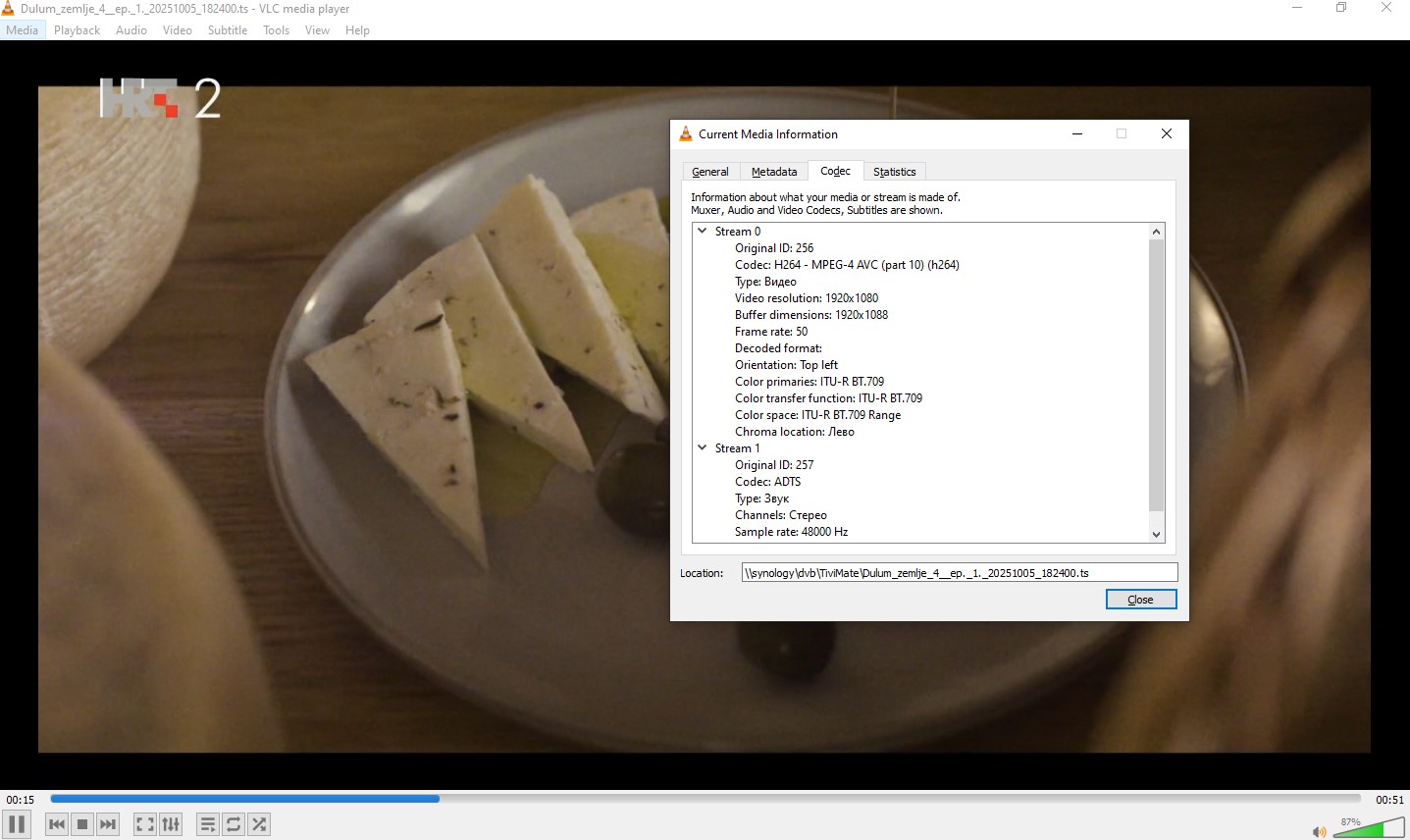Image resolution: width=1410 pixels, height=840 pixels.
Task: Click the Location path input field
Action: (x=960, y=573)
